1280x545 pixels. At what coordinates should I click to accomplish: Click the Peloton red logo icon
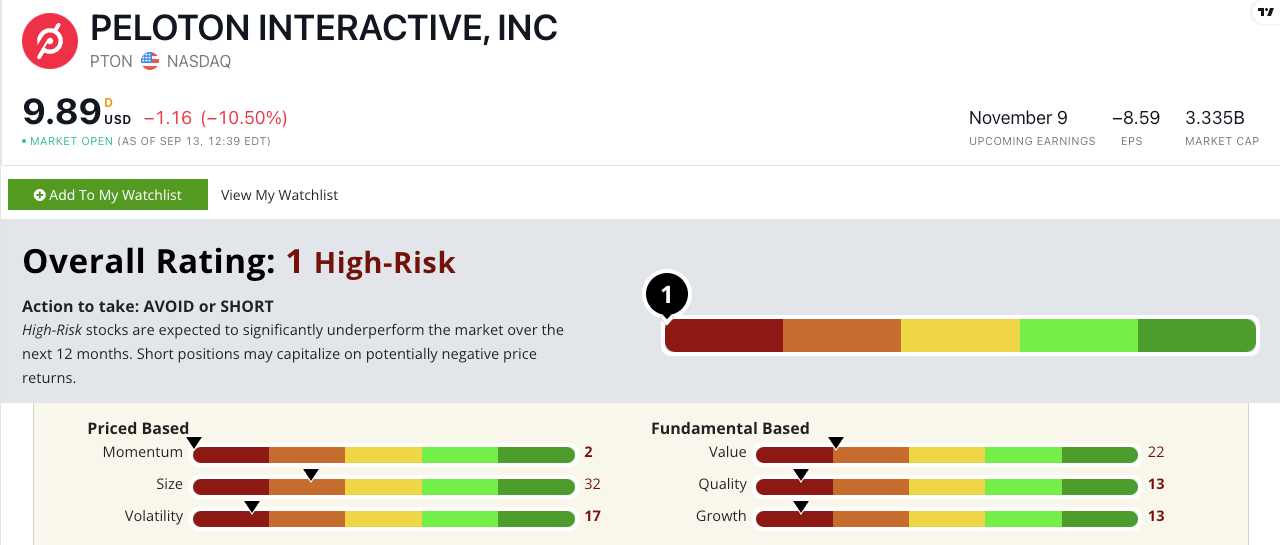(50, 41)
